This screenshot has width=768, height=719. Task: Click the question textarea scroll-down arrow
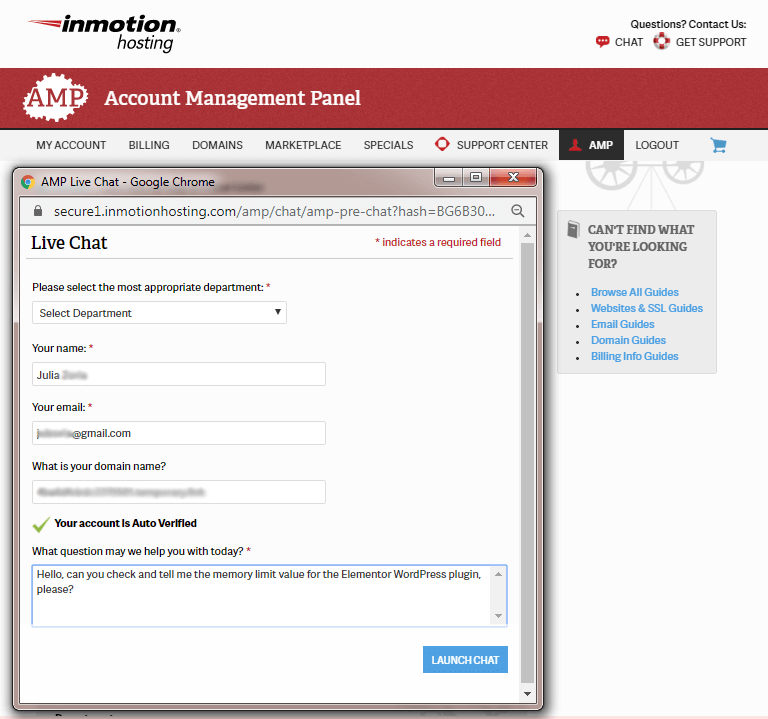[x=499, y=616]
